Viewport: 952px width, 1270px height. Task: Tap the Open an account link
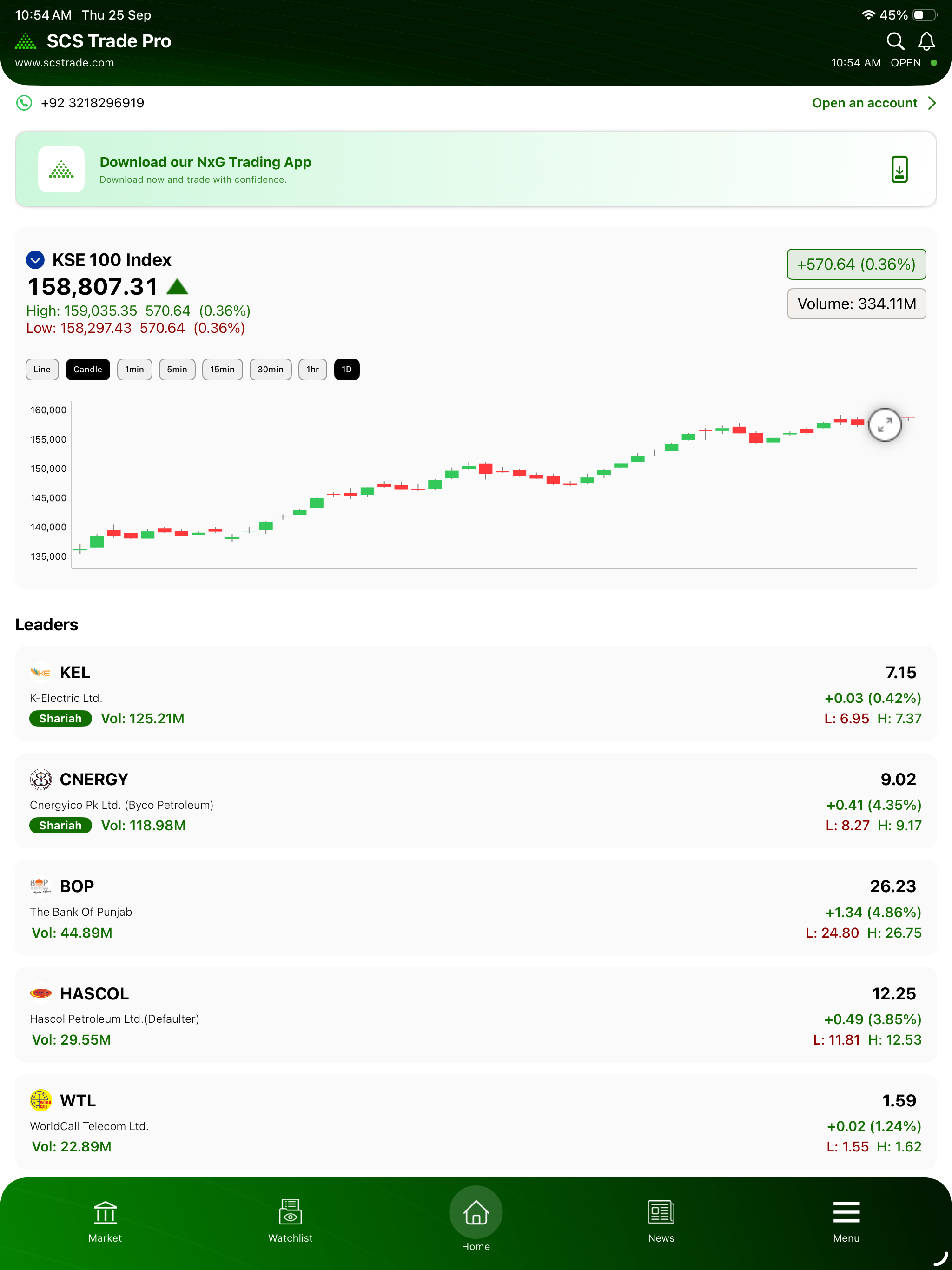click(864, 103)
